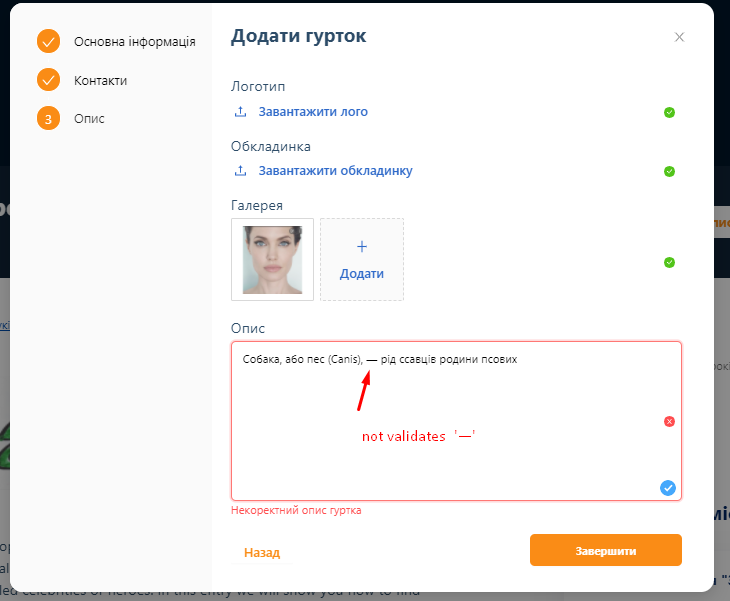Click the Галерея section label
This screenshot has width=730, height=601.
tap(257, 205)
